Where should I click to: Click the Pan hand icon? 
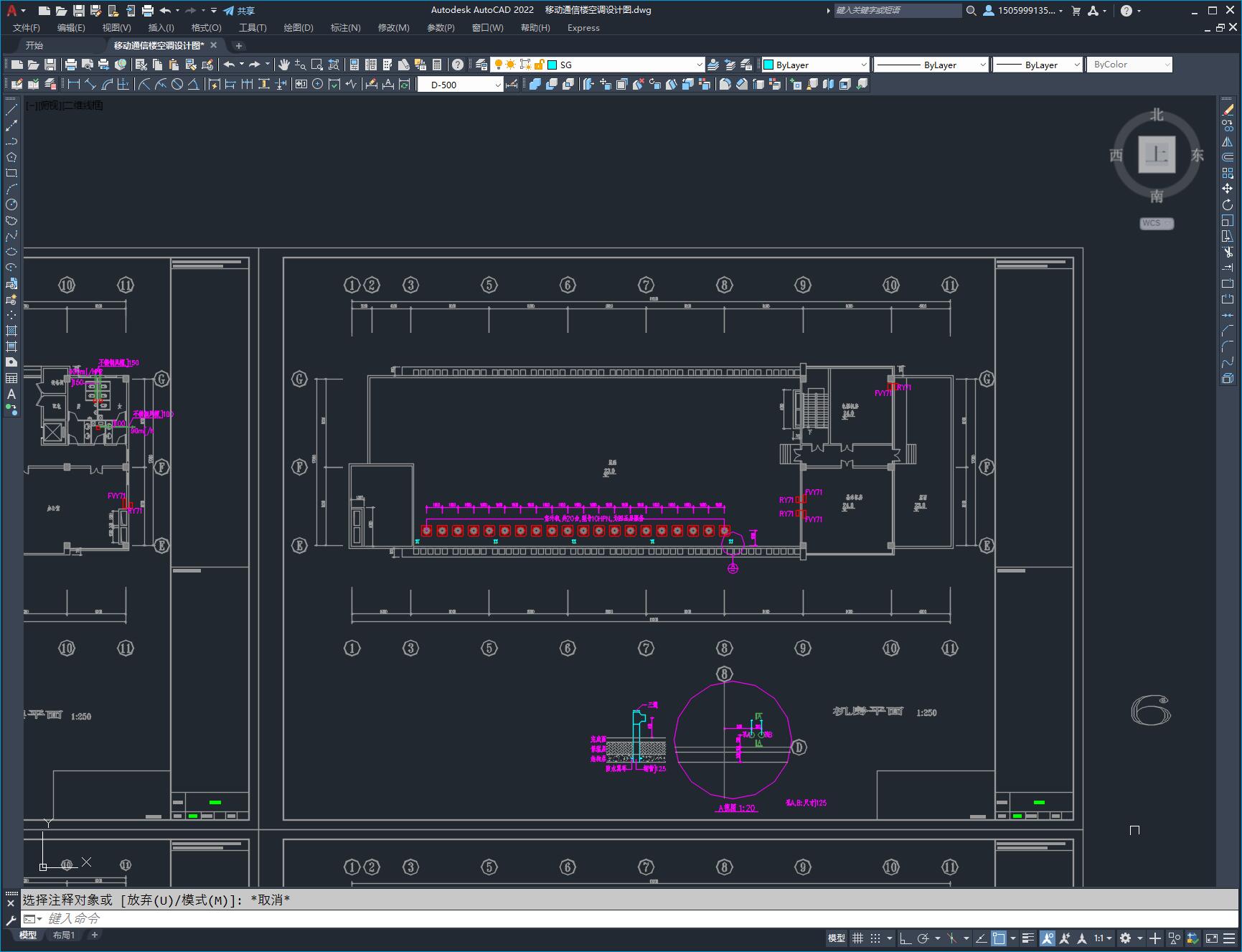(284, 65)
